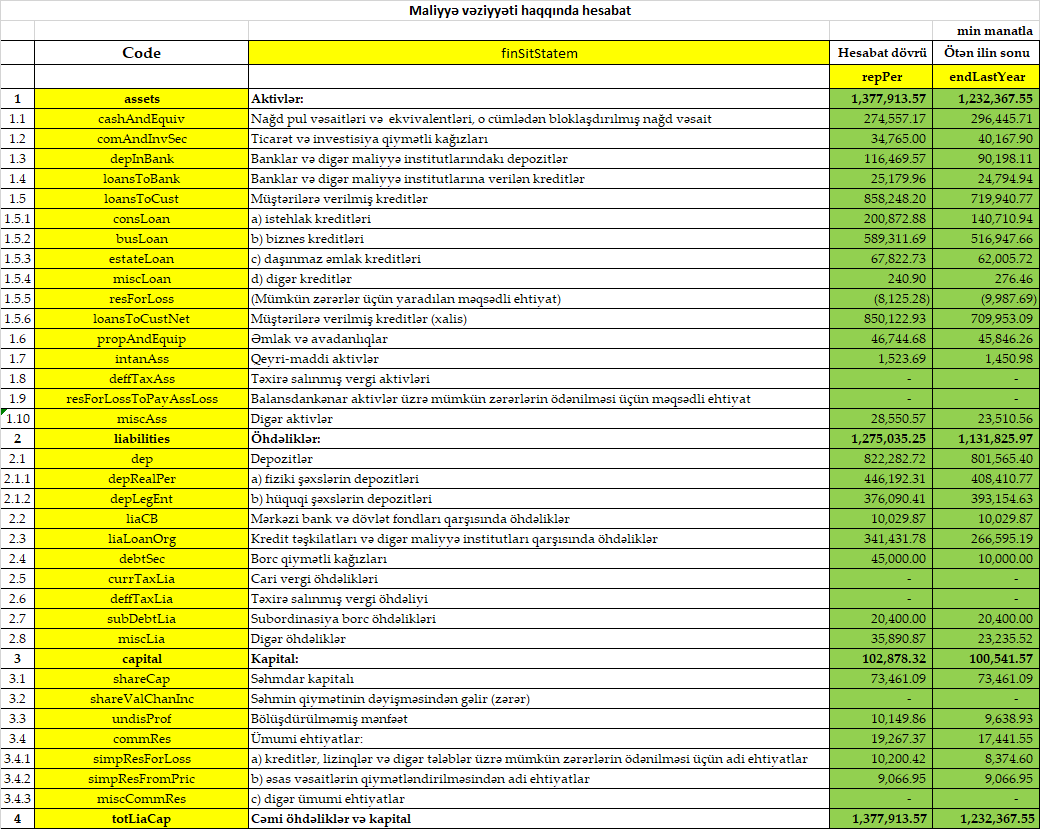Click the "miscAss" code cell
This screenshot has height=829, width=1040.
[x=141, y=418]
